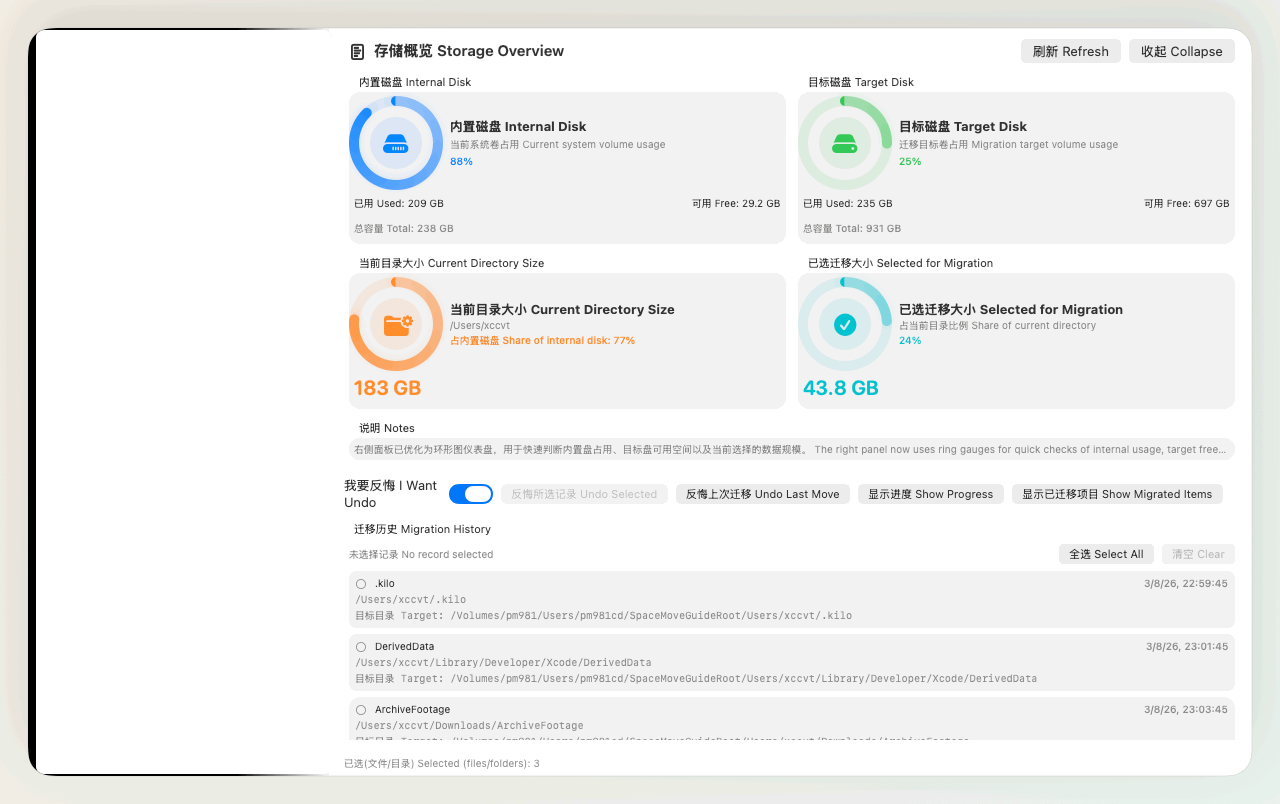The width and height of the screenshot is (1280, 804).
Task: Select the .kilo record radio button
Action: [361, 584]
